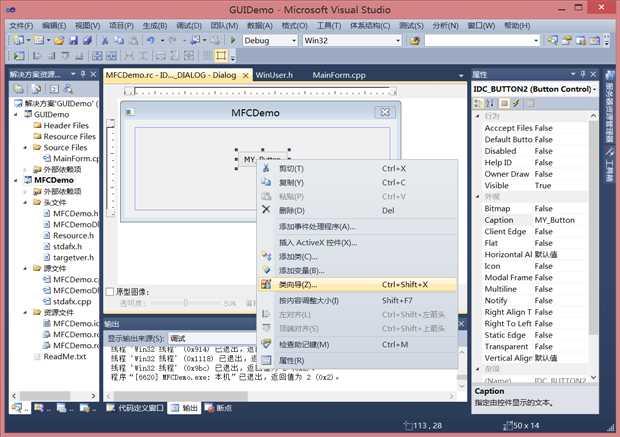Screen dimensions: 620x437
Task: Select ReadMe.txt in Solution Explorer
Action: point(60,356)
